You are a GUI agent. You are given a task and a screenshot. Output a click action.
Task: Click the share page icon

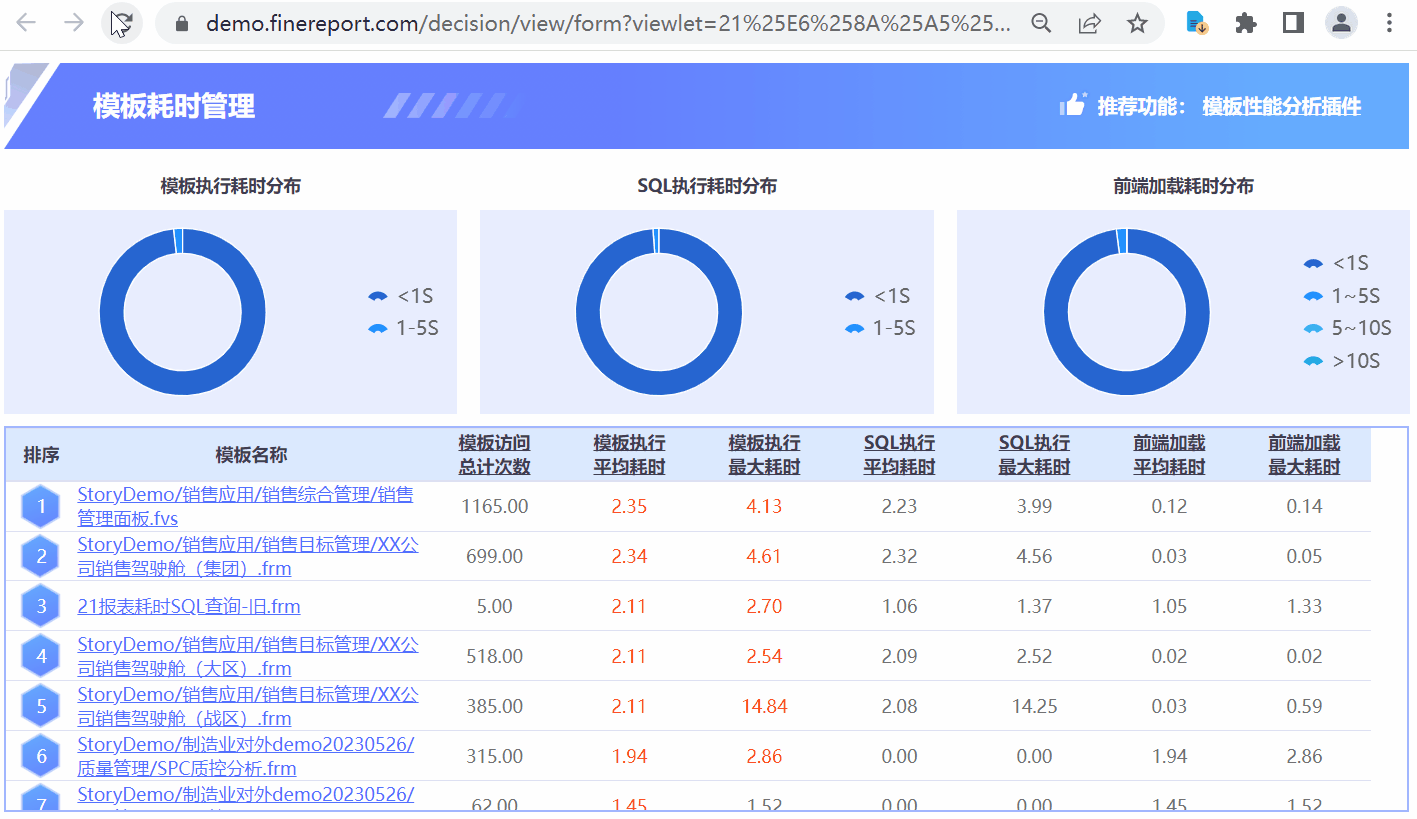click(x=1089, y=23)
